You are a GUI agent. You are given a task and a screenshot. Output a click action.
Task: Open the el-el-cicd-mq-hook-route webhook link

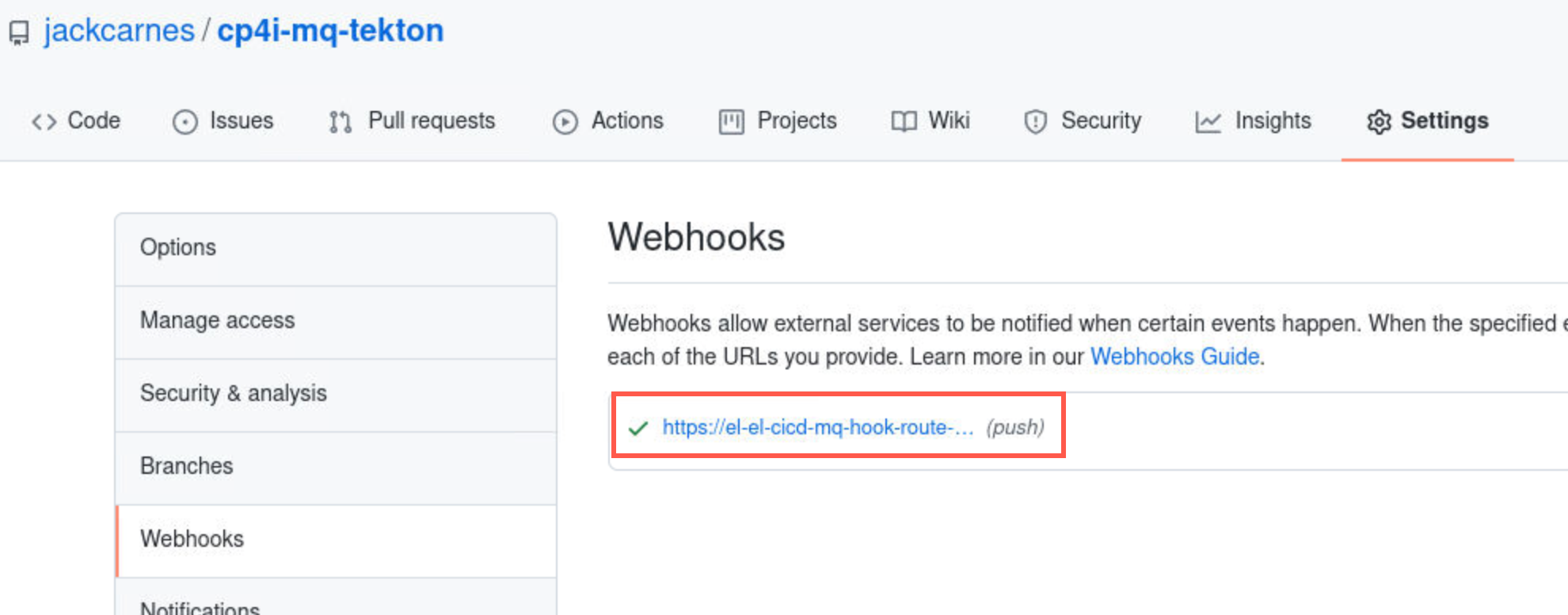(x=818, y=427)
